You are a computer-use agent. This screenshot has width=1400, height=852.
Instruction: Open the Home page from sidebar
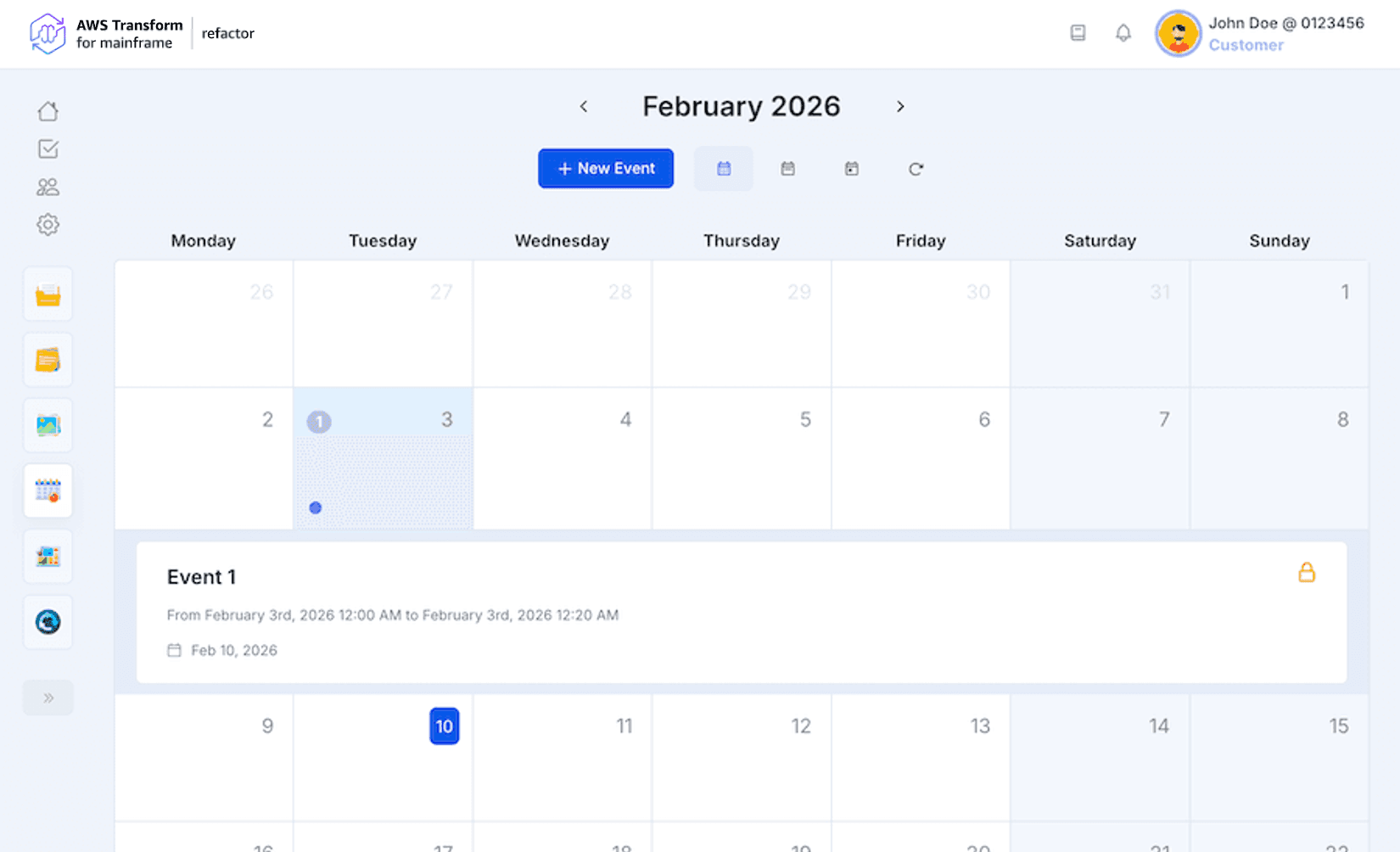tap(48, 111)
